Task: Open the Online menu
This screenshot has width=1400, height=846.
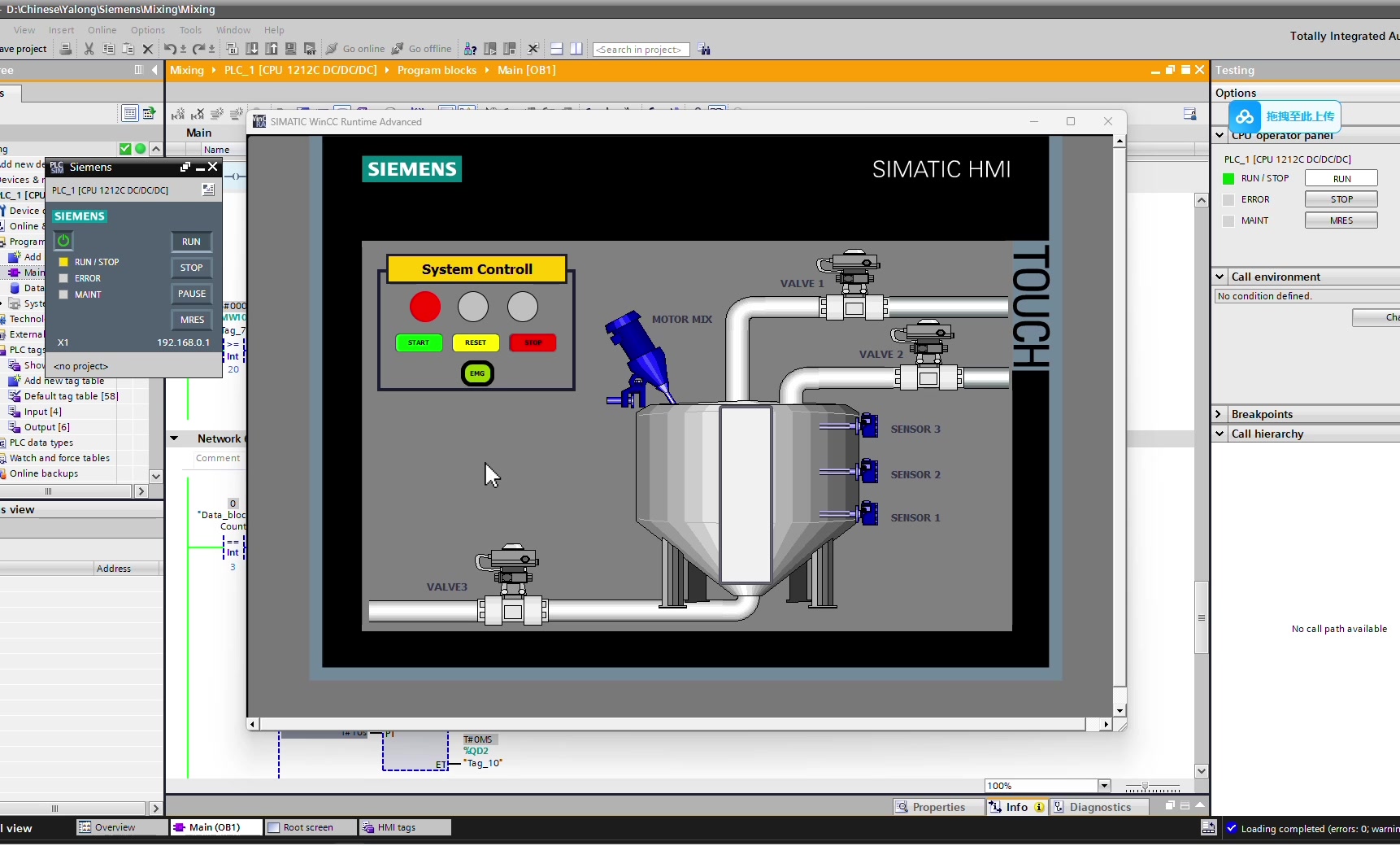Action: (102, 30)
